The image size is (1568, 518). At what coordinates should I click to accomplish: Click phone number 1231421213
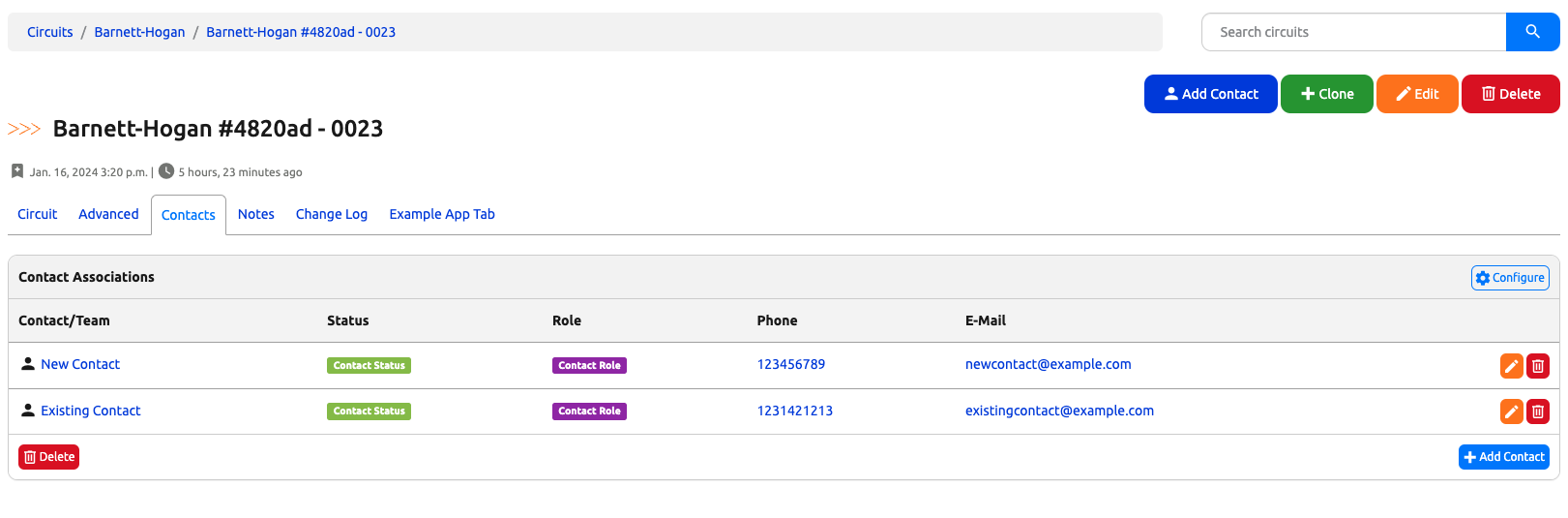795,411
